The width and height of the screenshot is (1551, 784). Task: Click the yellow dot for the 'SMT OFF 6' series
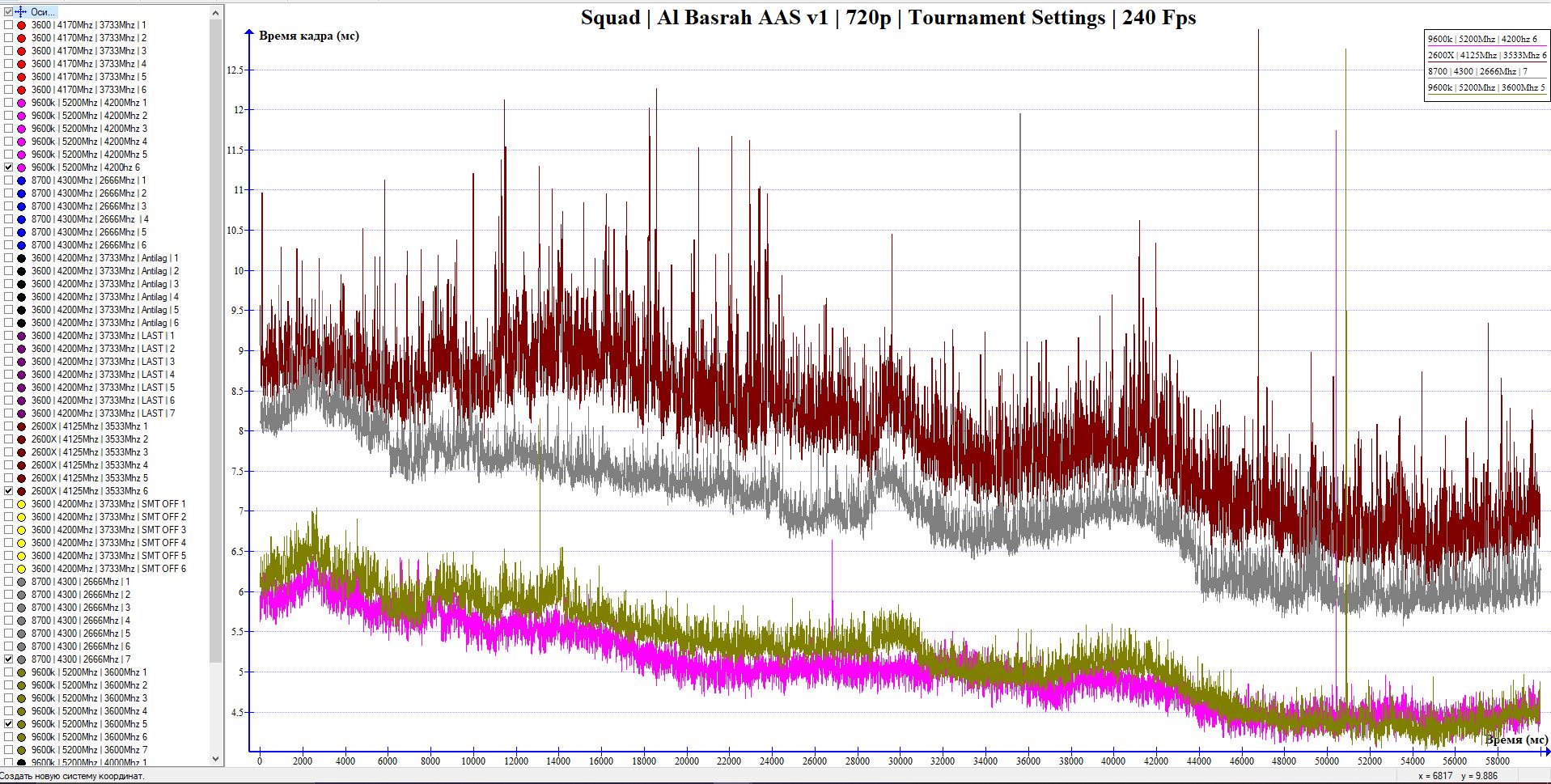22,569
